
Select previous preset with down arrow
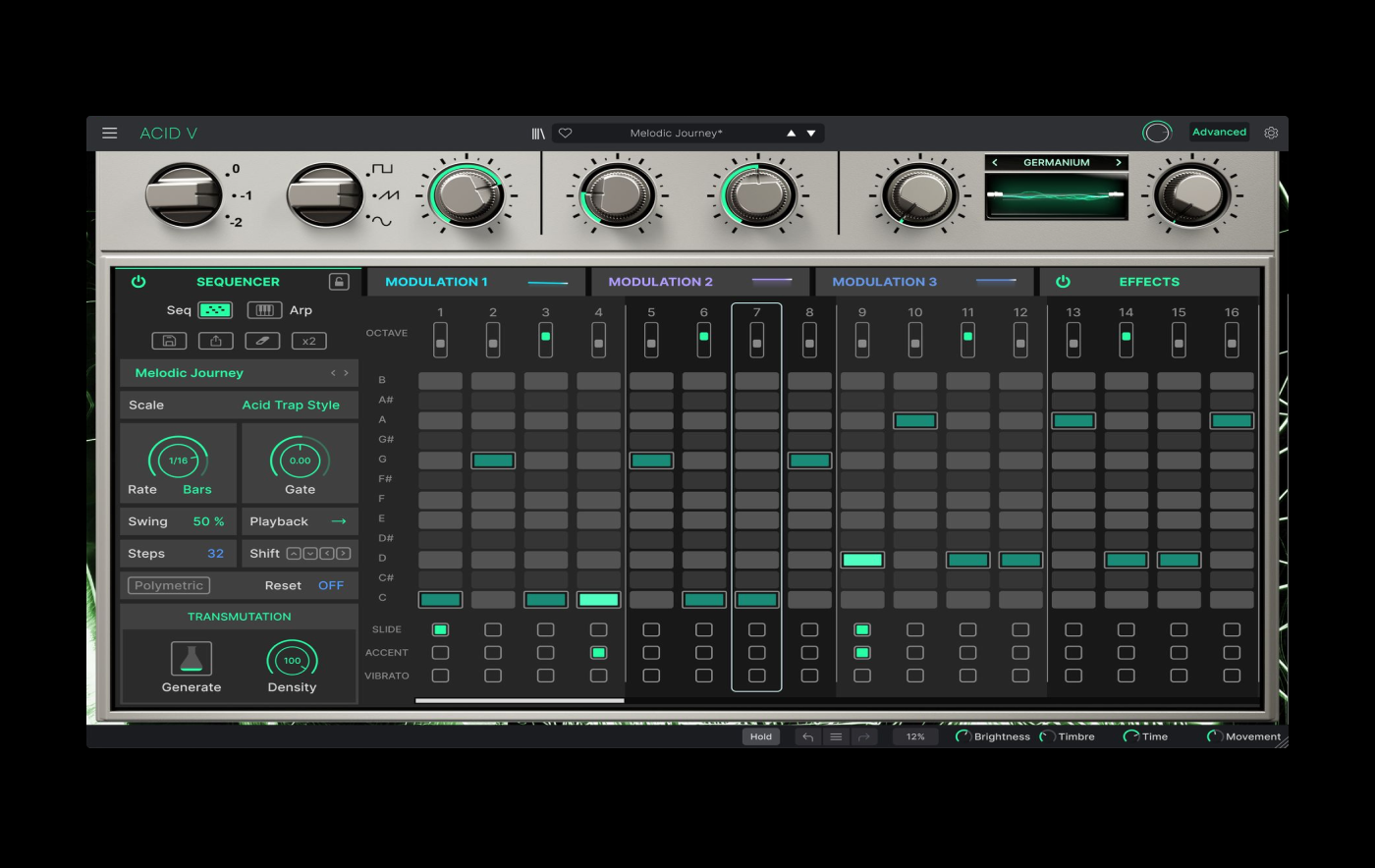(x=811, y=134)
